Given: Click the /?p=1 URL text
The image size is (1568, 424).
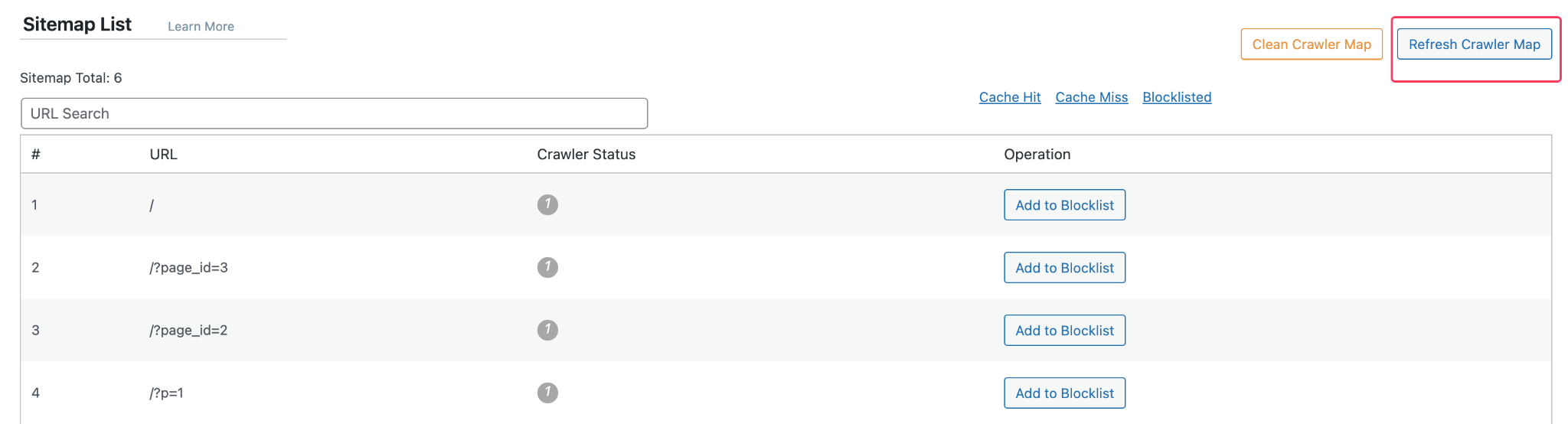Looking at the screenshot, I should point(166,393).
